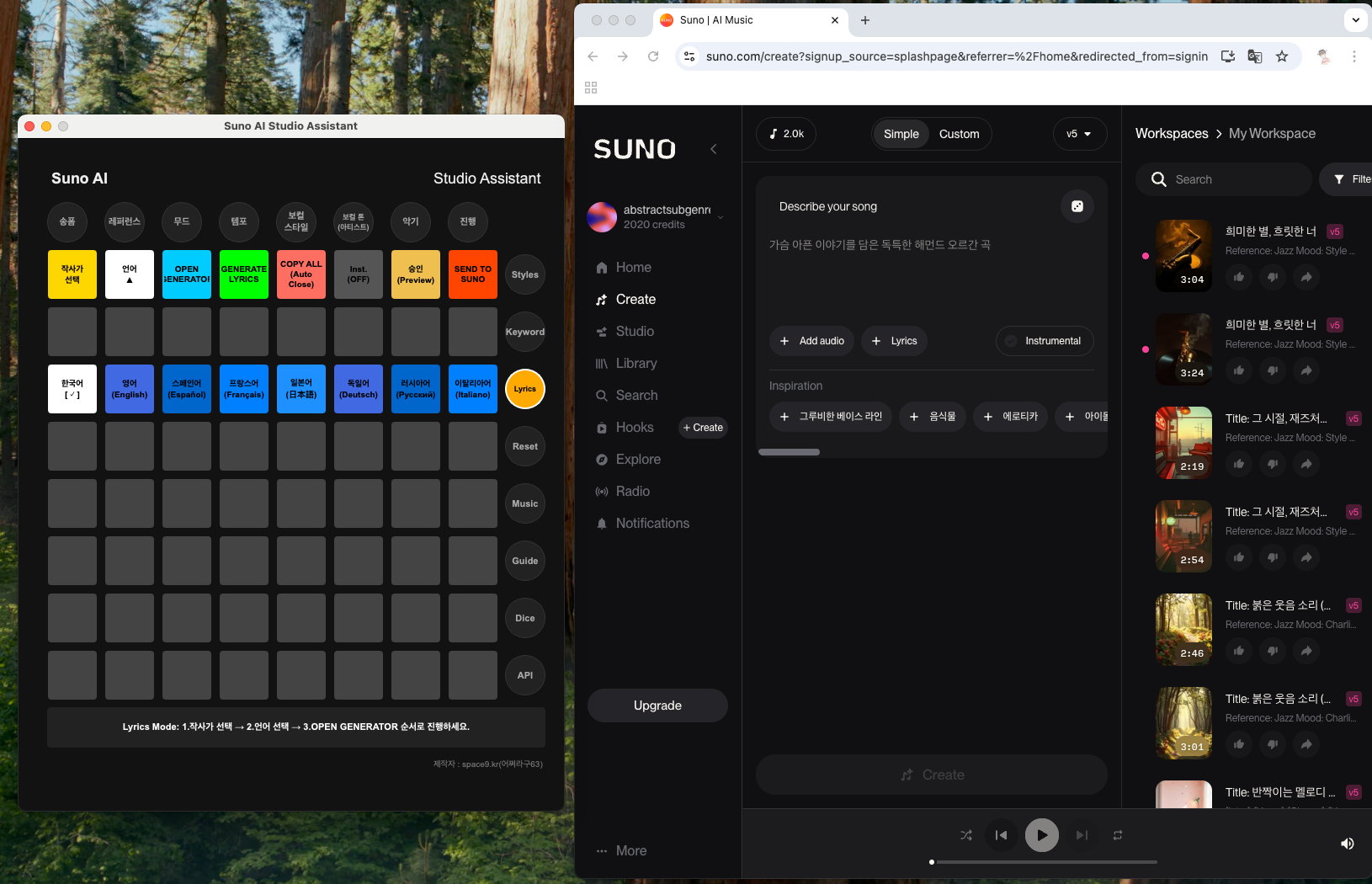Select the 한국어 language pad
The height and width of the screenshot is (884, 1372).
tap(72, 389)
